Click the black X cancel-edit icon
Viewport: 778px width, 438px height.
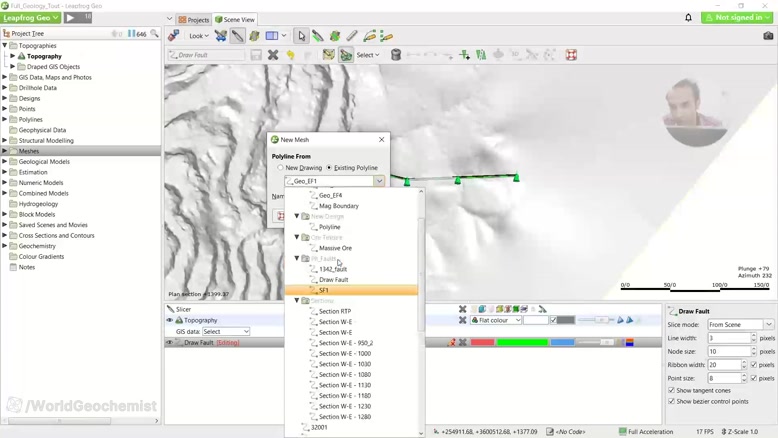coord(273,55)
